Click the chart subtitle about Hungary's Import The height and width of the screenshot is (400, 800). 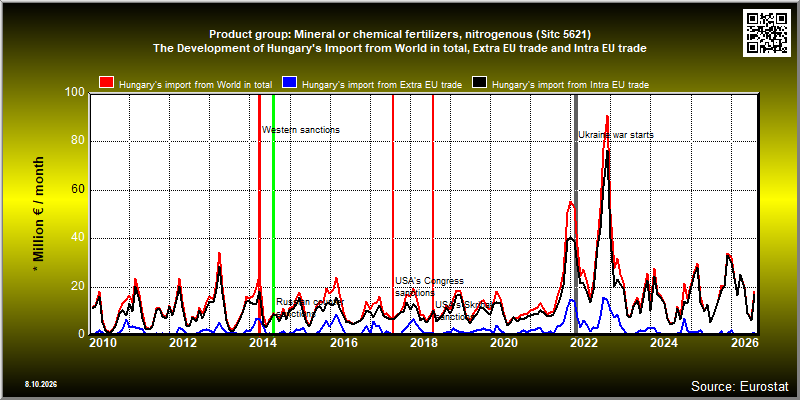click(x=400, y=48)
